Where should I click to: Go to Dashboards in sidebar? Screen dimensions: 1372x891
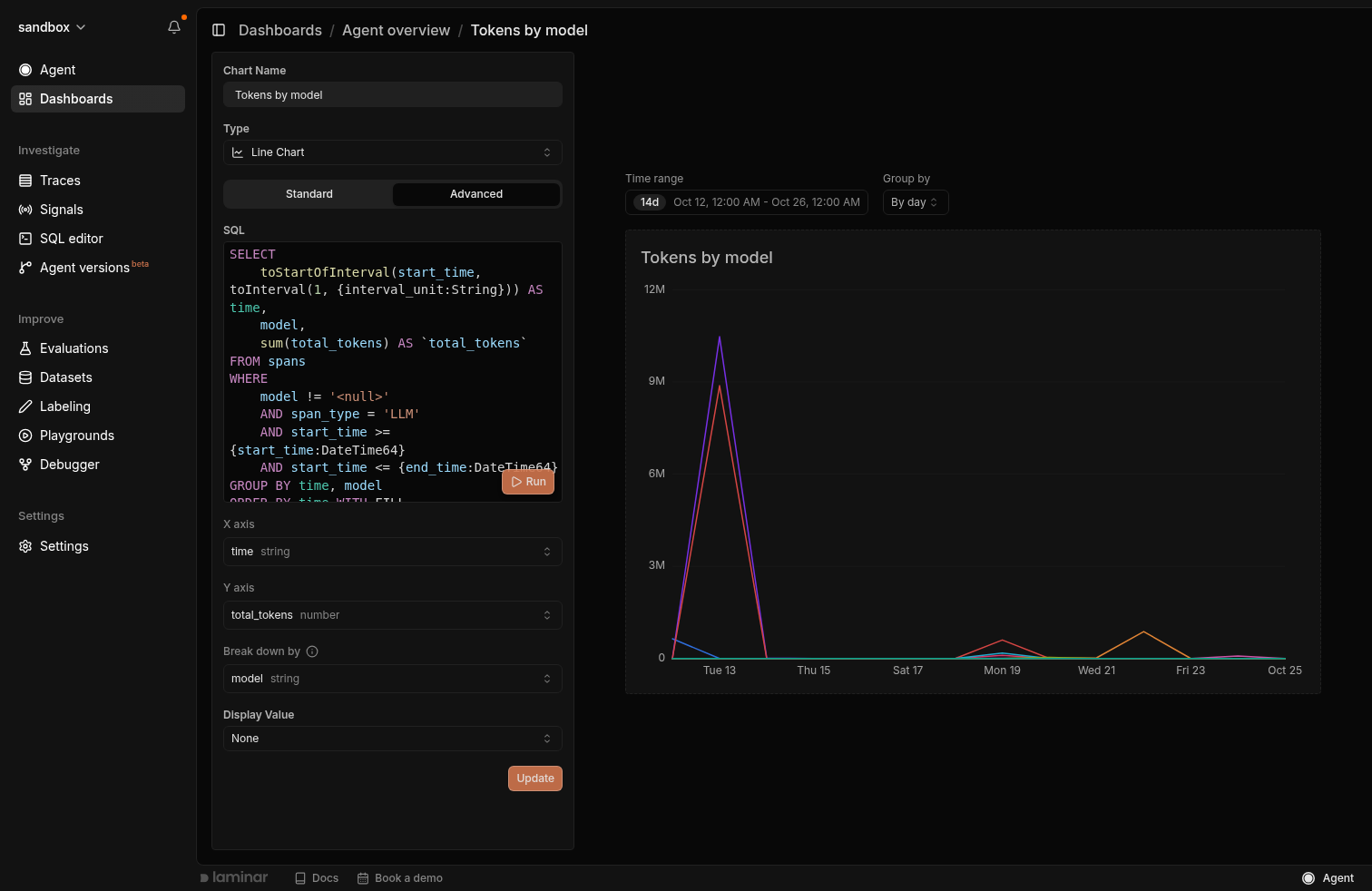[98, 99]
